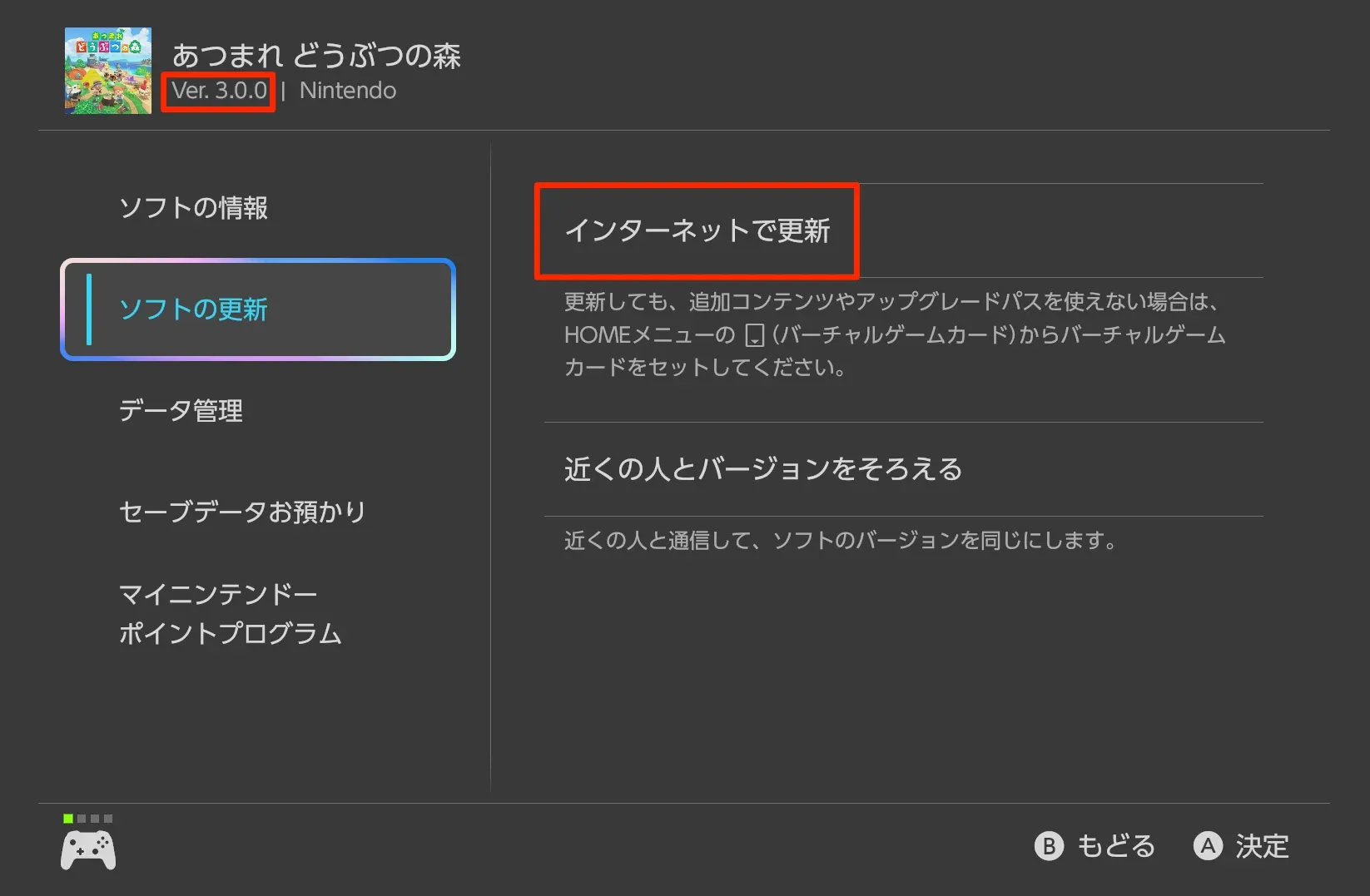
Task: Open マイニンテンドー ポイントプログラム
Action: coord(230,614)
